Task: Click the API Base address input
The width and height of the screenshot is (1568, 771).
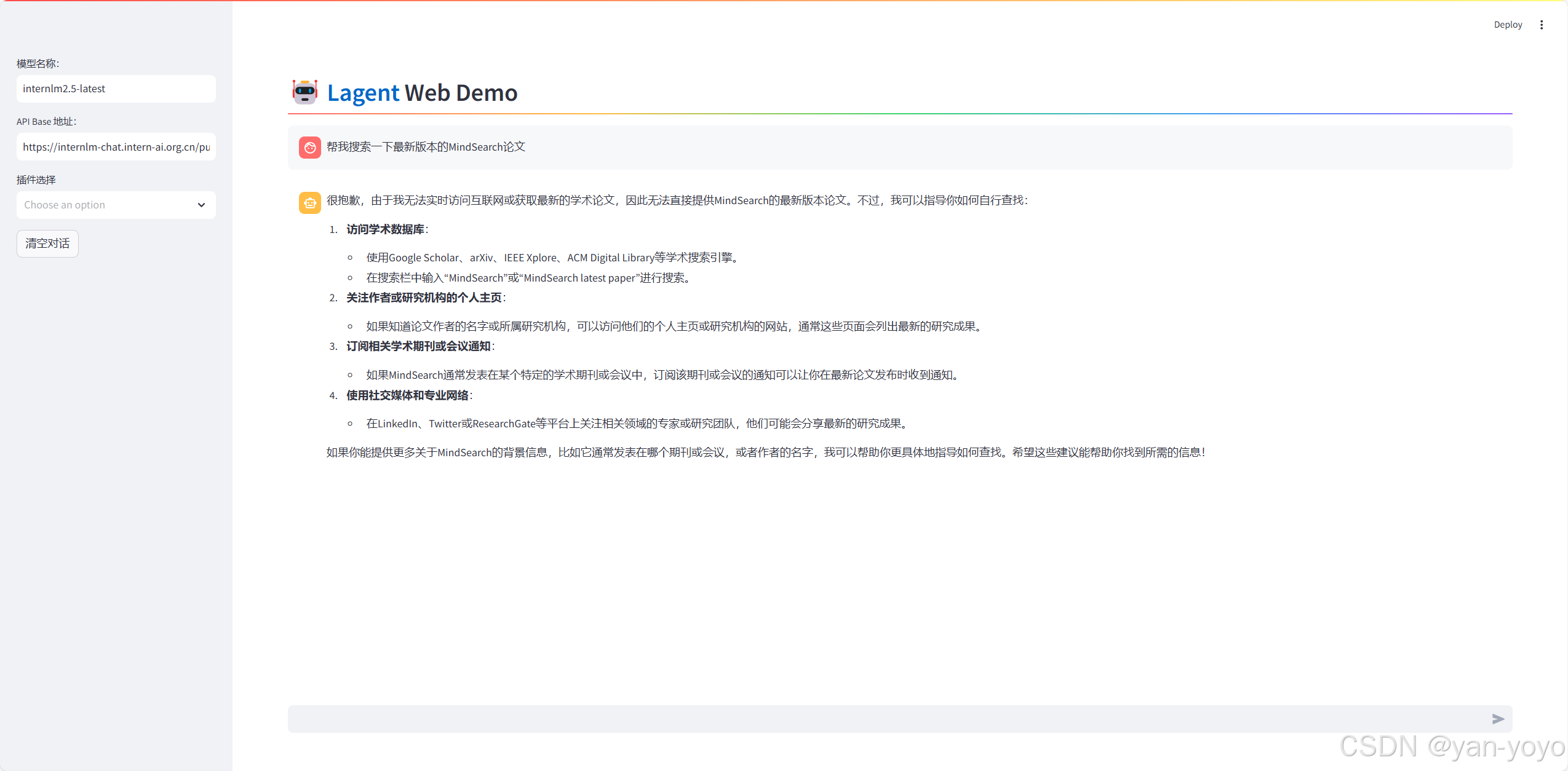Action: coord(116,147)
